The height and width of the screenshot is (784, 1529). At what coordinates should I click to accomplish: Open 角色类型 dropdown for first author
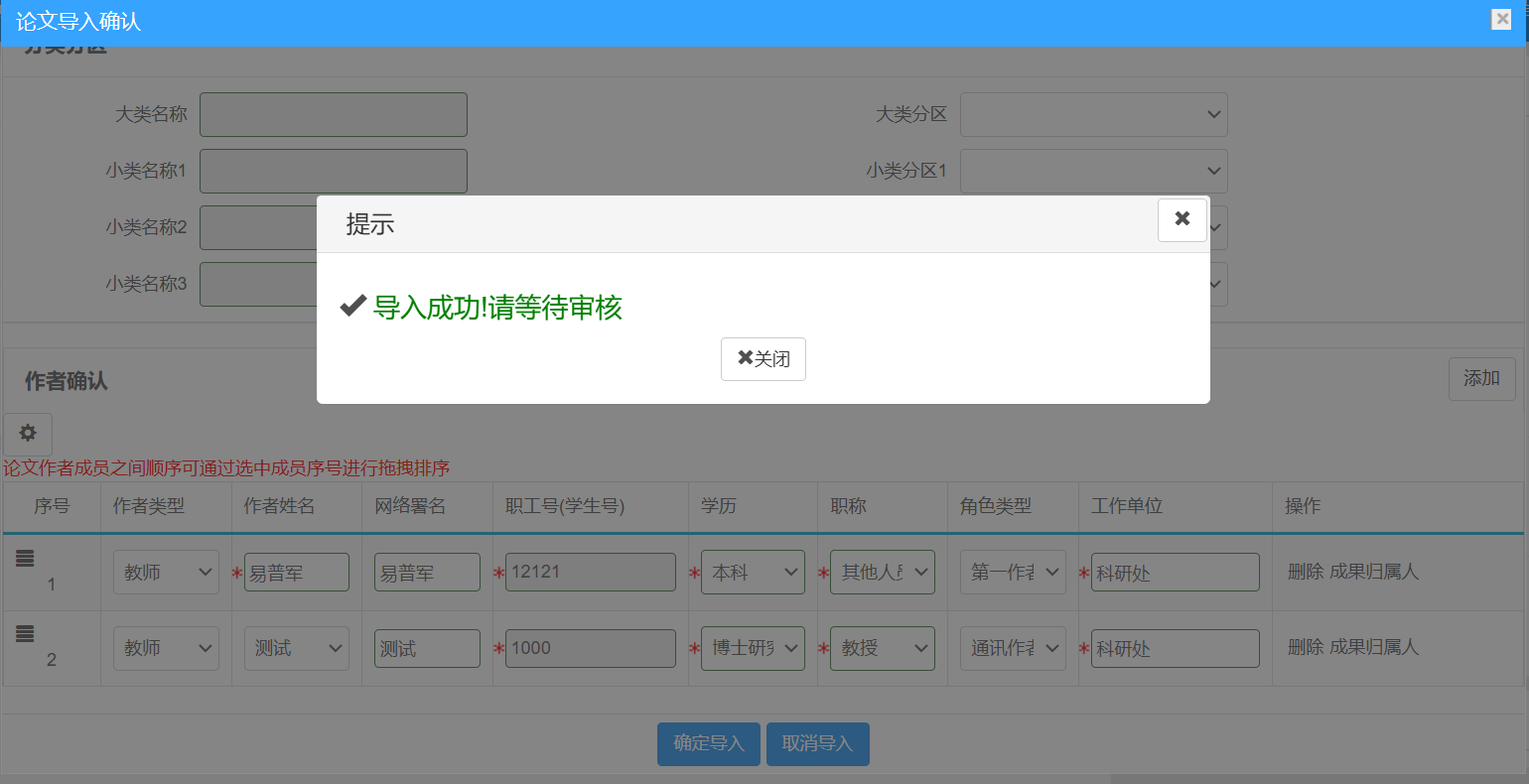pos(1013,573)
